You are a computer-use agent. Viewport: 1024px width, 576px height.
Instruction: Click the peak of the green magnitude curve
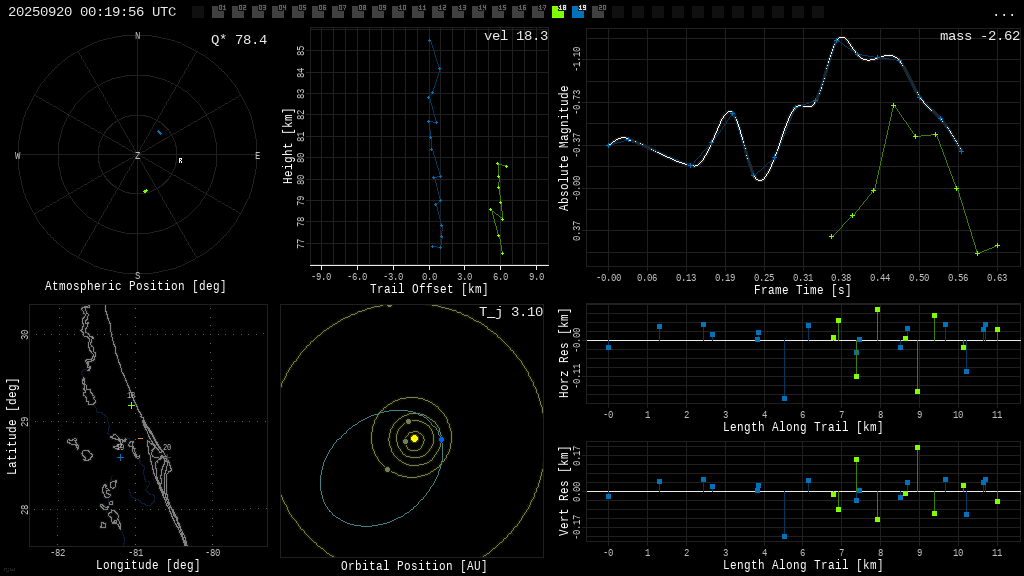893,105
